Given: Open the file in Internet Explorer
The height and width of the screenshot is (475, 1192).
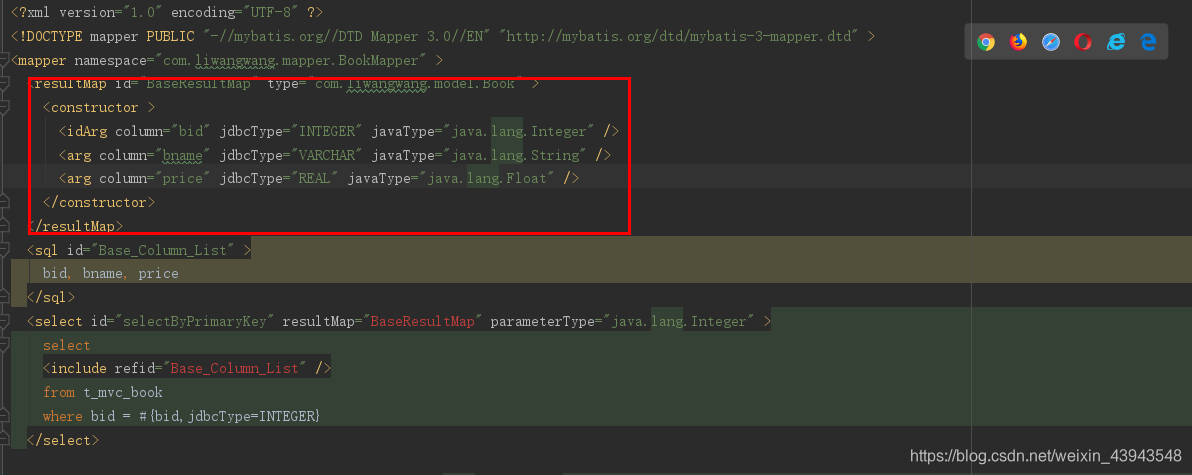Looking at the screenshot, I should tap(1115, 43).
